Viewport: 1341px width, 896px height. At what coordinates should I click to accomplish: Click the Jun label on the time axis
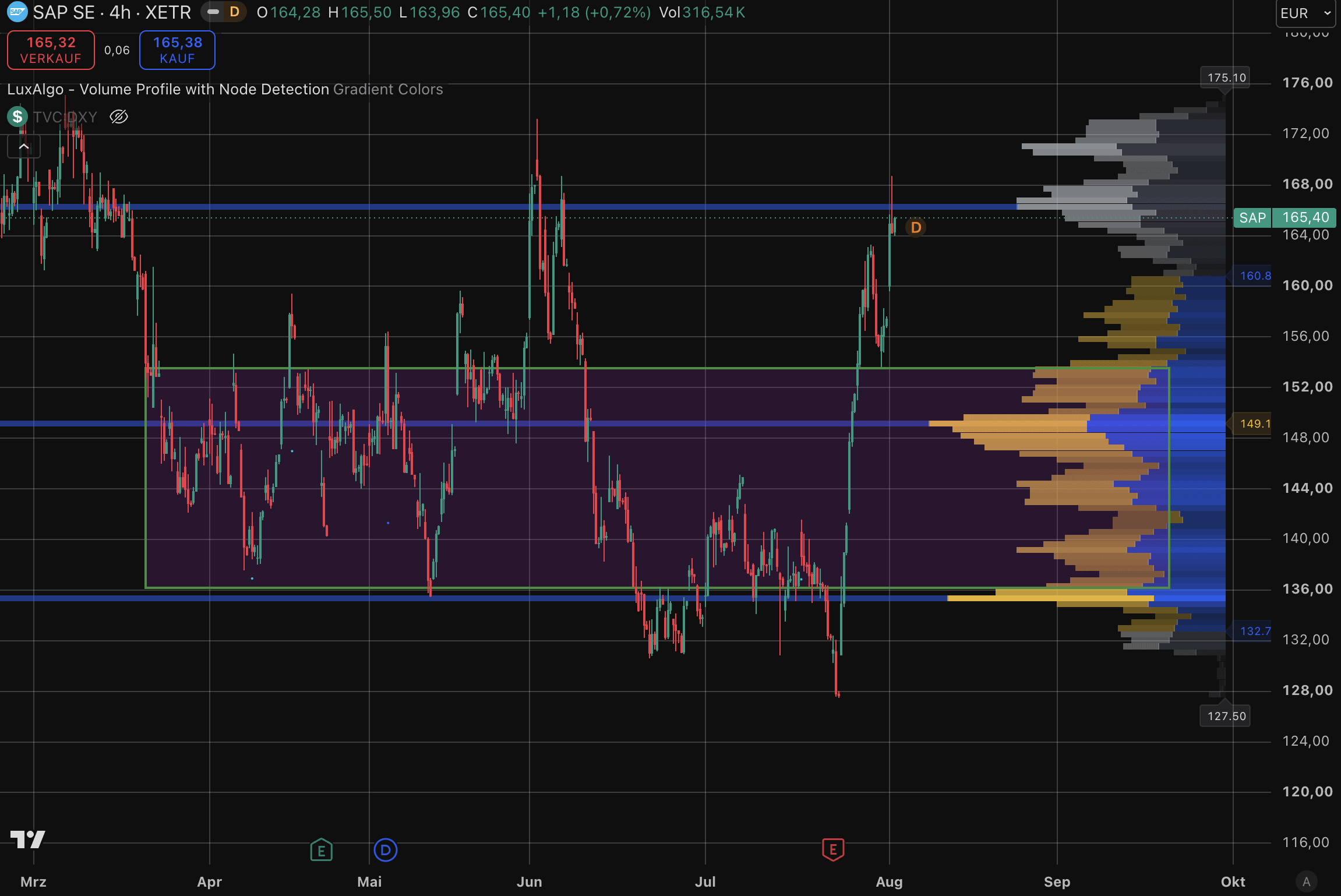coord(529,882)
